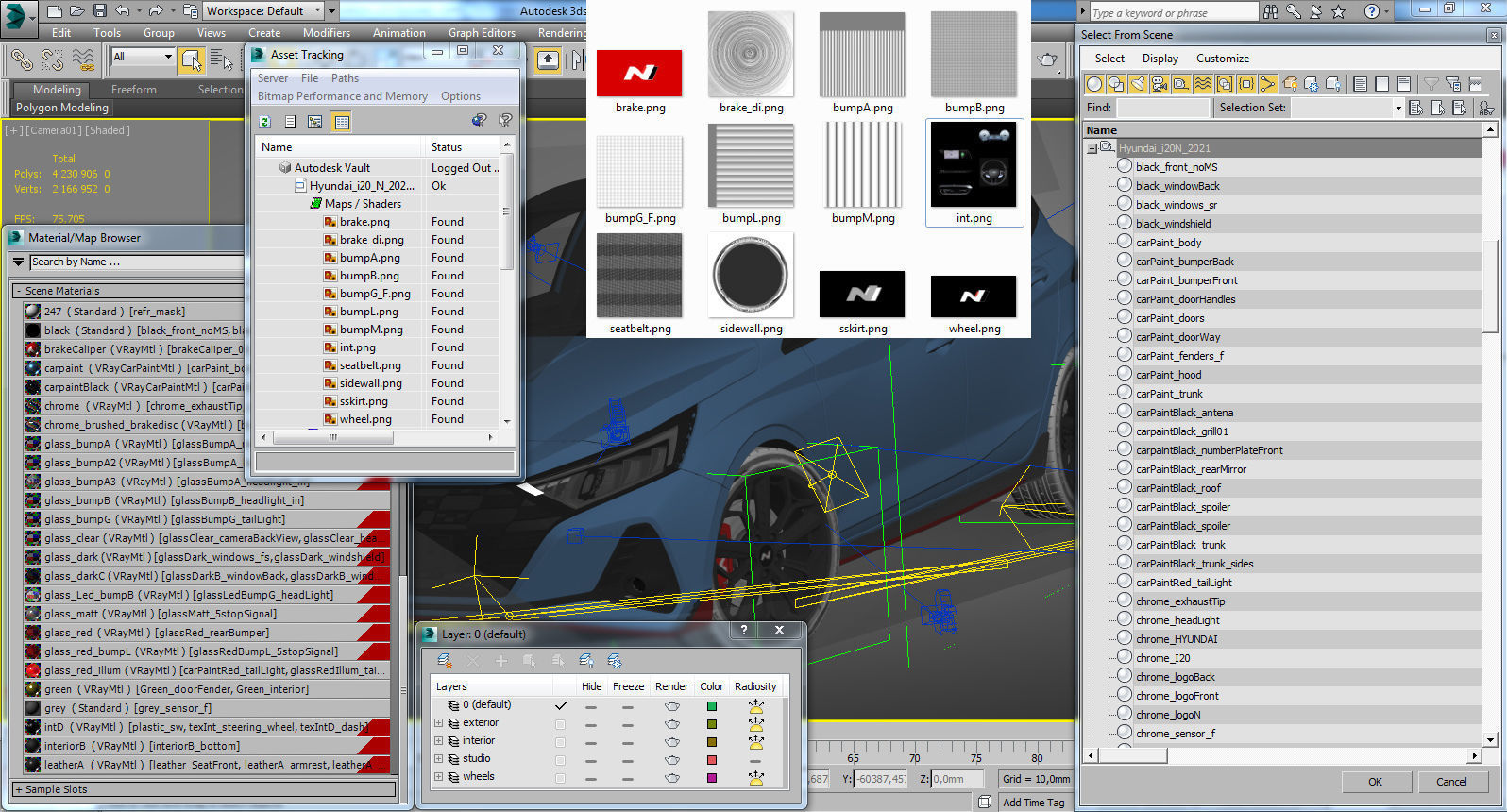Screen dimensions: 1507x812
Task: Activate the Select Object tool
Action: tap(192, 60)
